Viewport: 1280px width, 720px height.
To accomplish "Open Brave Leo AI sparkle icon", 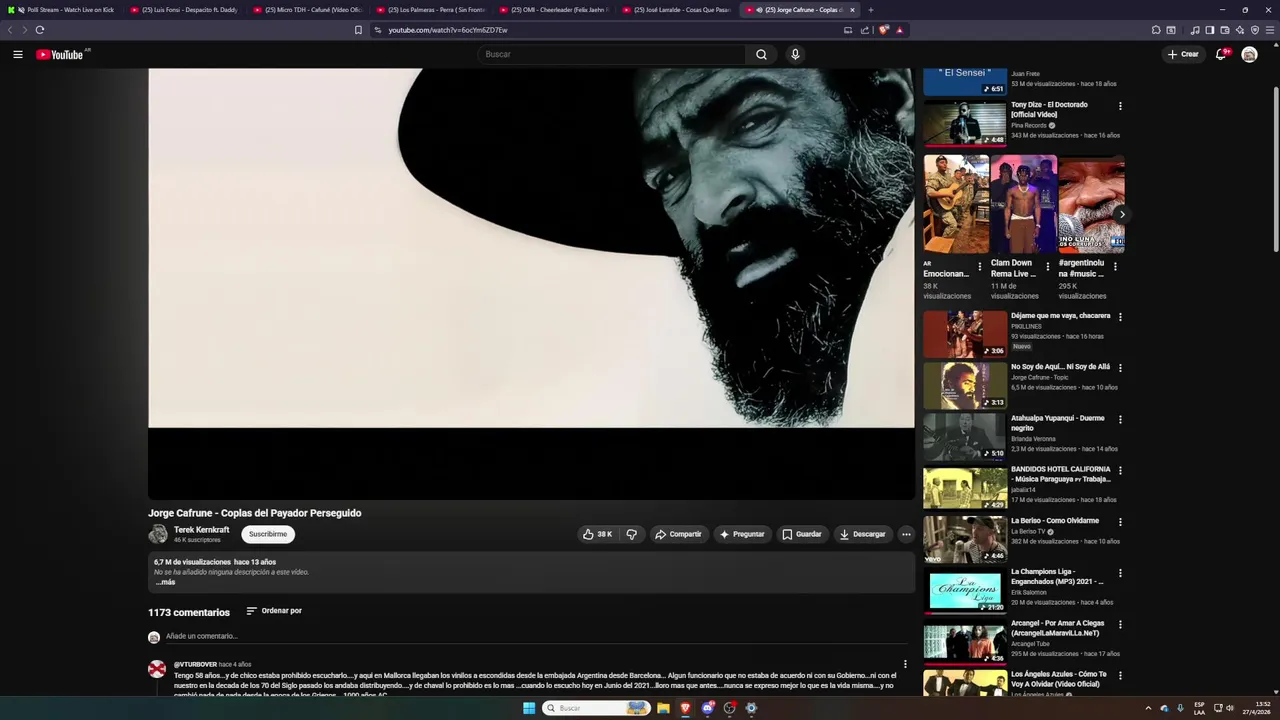I will tap(1240, 30).
